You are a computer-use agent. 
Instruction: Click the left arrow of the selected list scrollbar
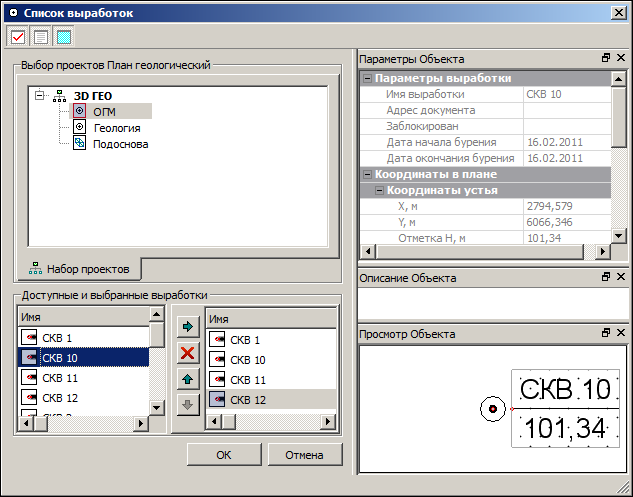coord(214,422)
